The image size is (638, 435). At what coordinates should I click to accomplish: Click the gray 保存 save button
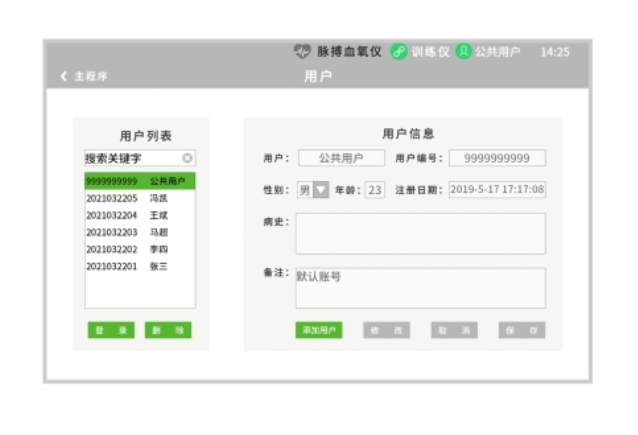coord(522,330)
